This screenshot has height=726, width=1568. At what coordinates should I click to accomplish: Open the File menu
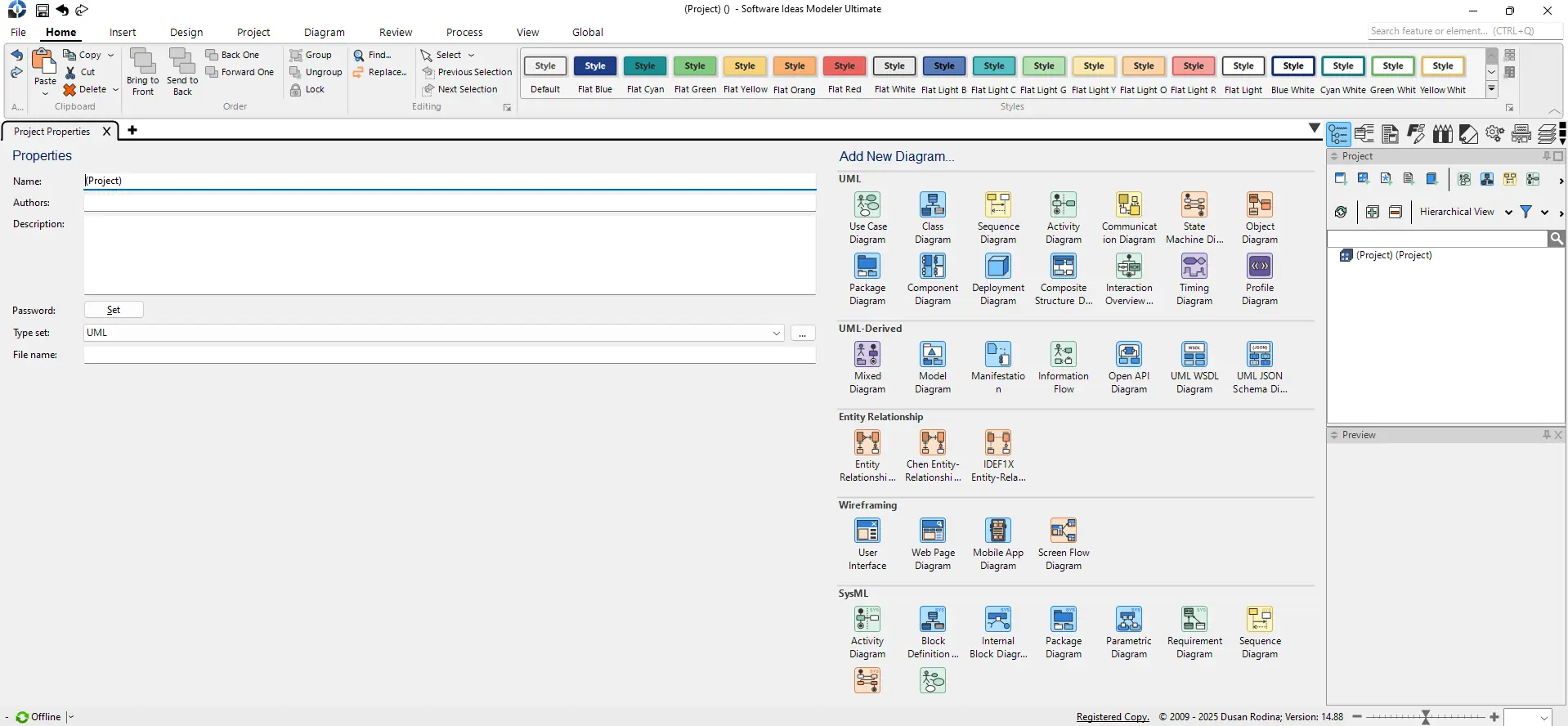pos(18,32)
